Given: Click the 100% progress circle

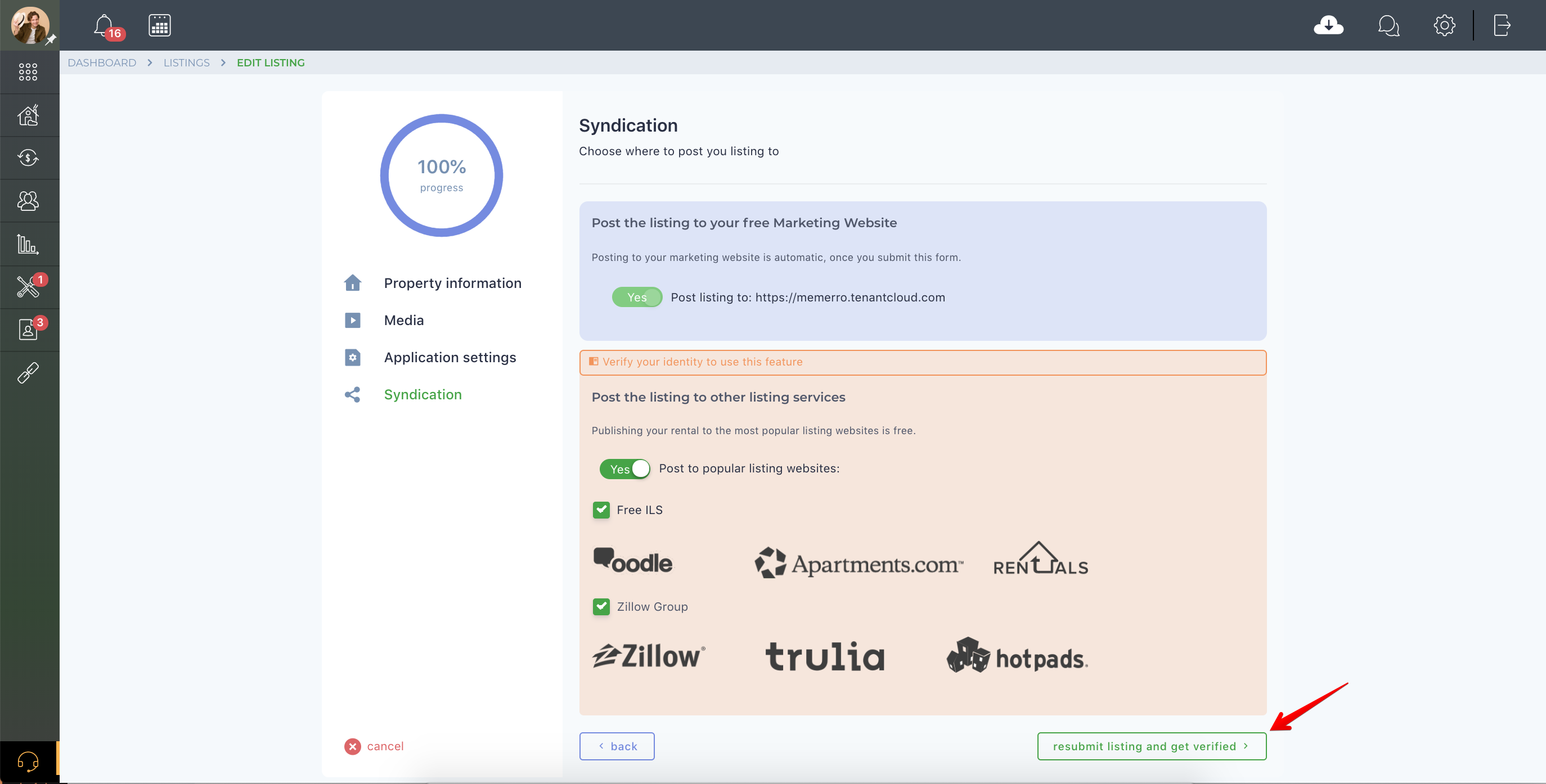Looking at the screenshot, I should coord(441,175).
